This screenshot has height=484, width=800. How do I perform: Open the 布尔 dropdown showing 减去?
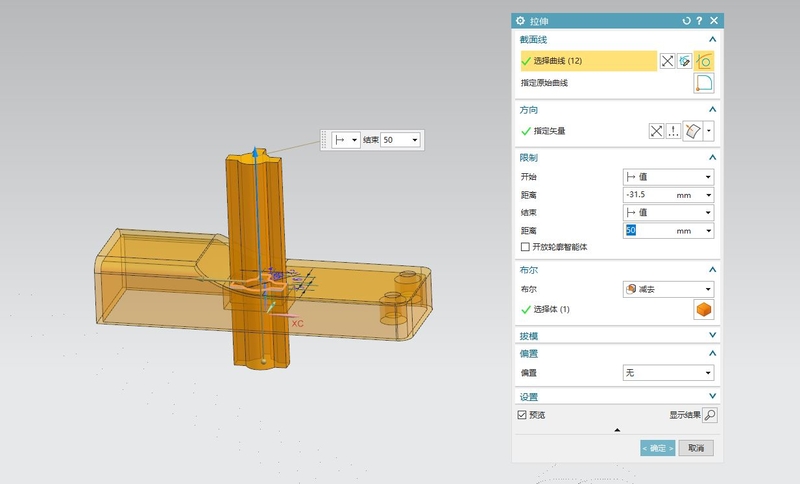coord(667,289)
